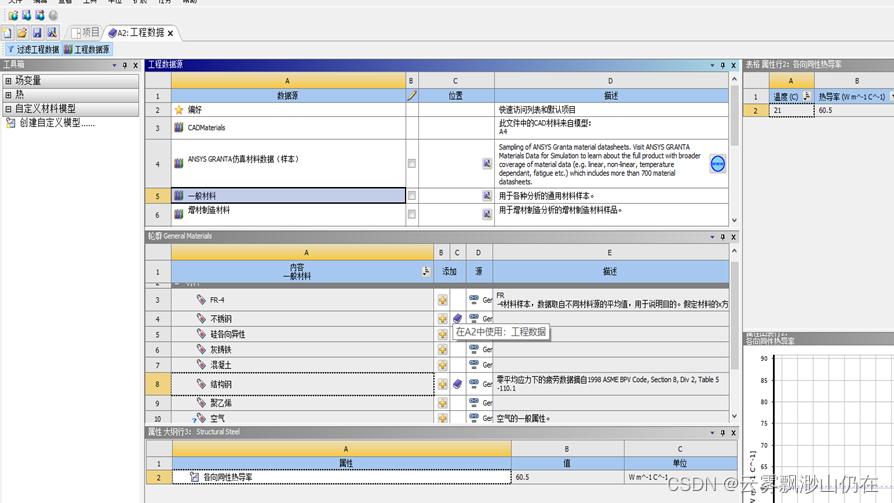Toggle the 工程数据源 toolbar button
Viewport: 894px width, 503px height.
[x=87, y=50]
